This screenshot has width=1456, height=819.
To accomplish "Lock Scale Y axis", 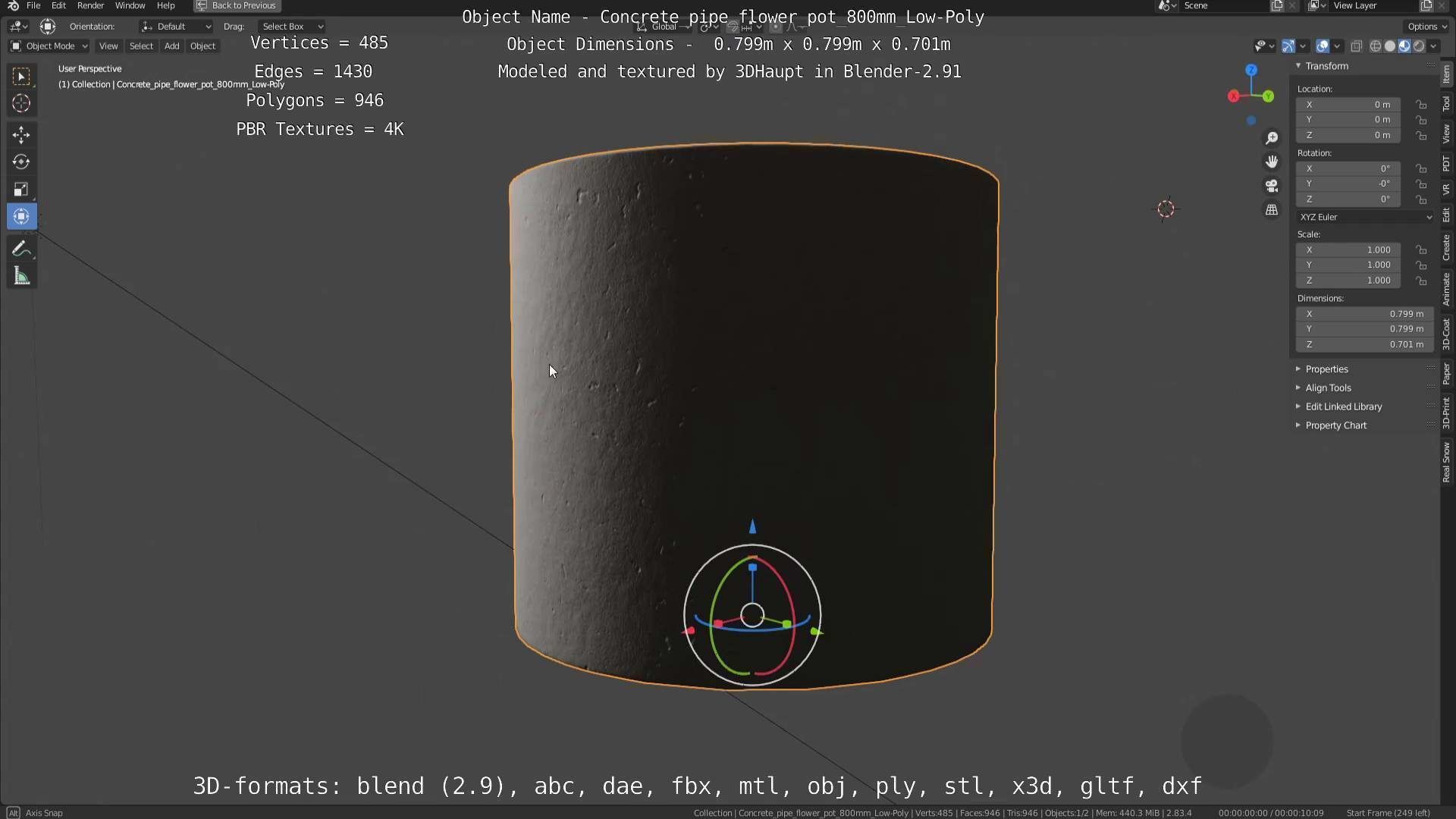I will 1421,265.
